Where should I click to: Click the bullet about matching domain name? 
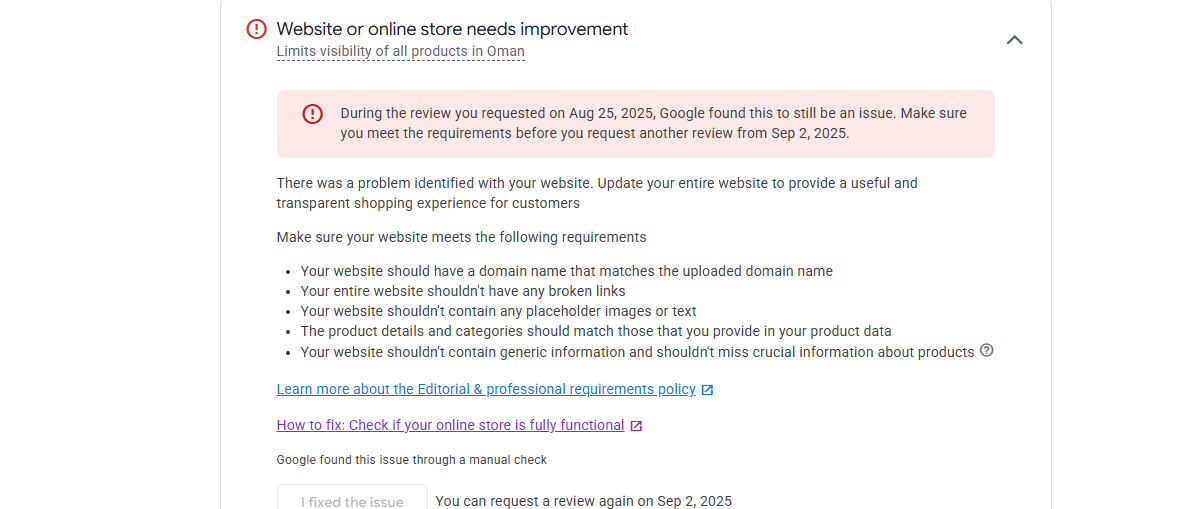pyautogui.click(x=567, y=271)
